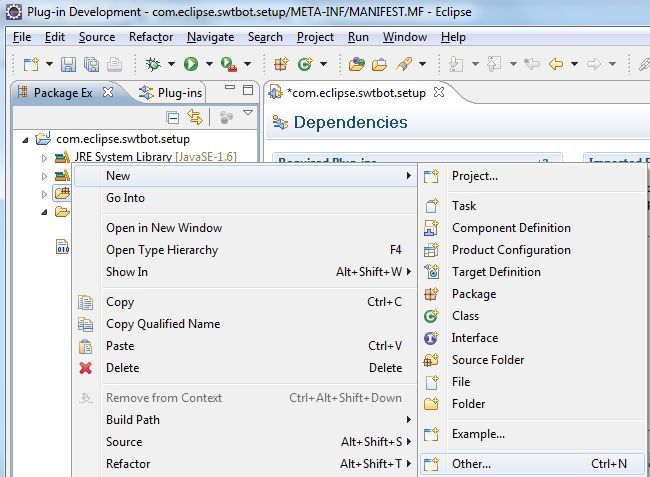Screen dimensions: 650x477
Task: Open the Run dropdown arrow
Action: tap(209, 64)
